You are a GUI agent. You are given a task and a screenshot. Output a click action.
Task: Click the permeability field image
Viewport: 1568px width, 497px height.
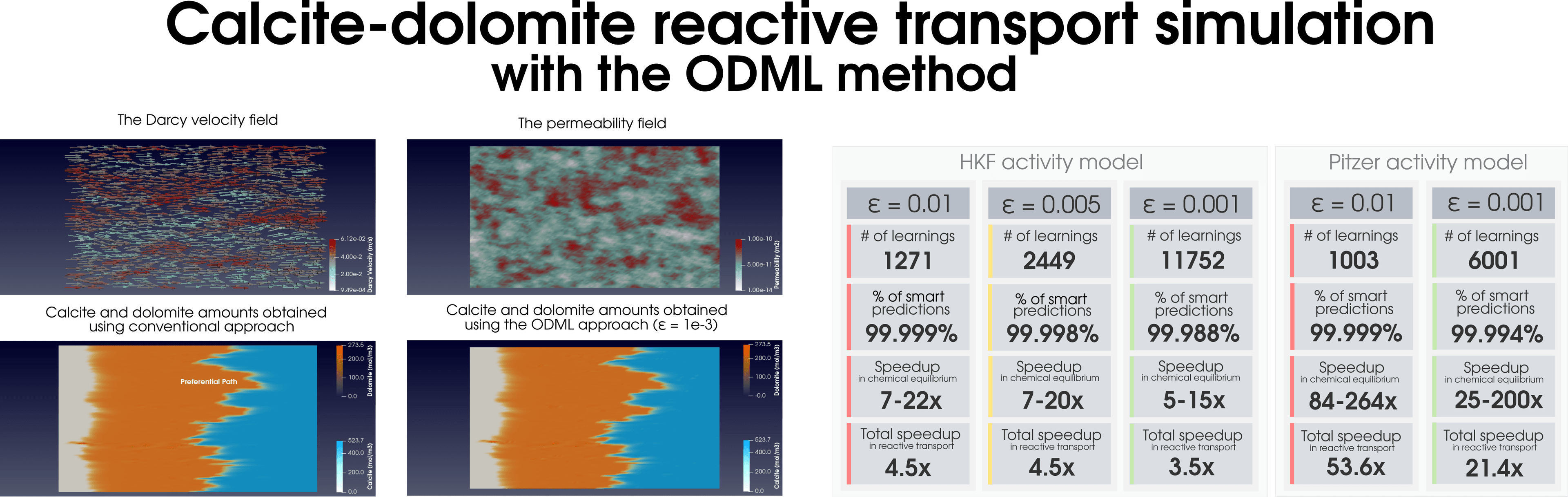tap(594, 217)
